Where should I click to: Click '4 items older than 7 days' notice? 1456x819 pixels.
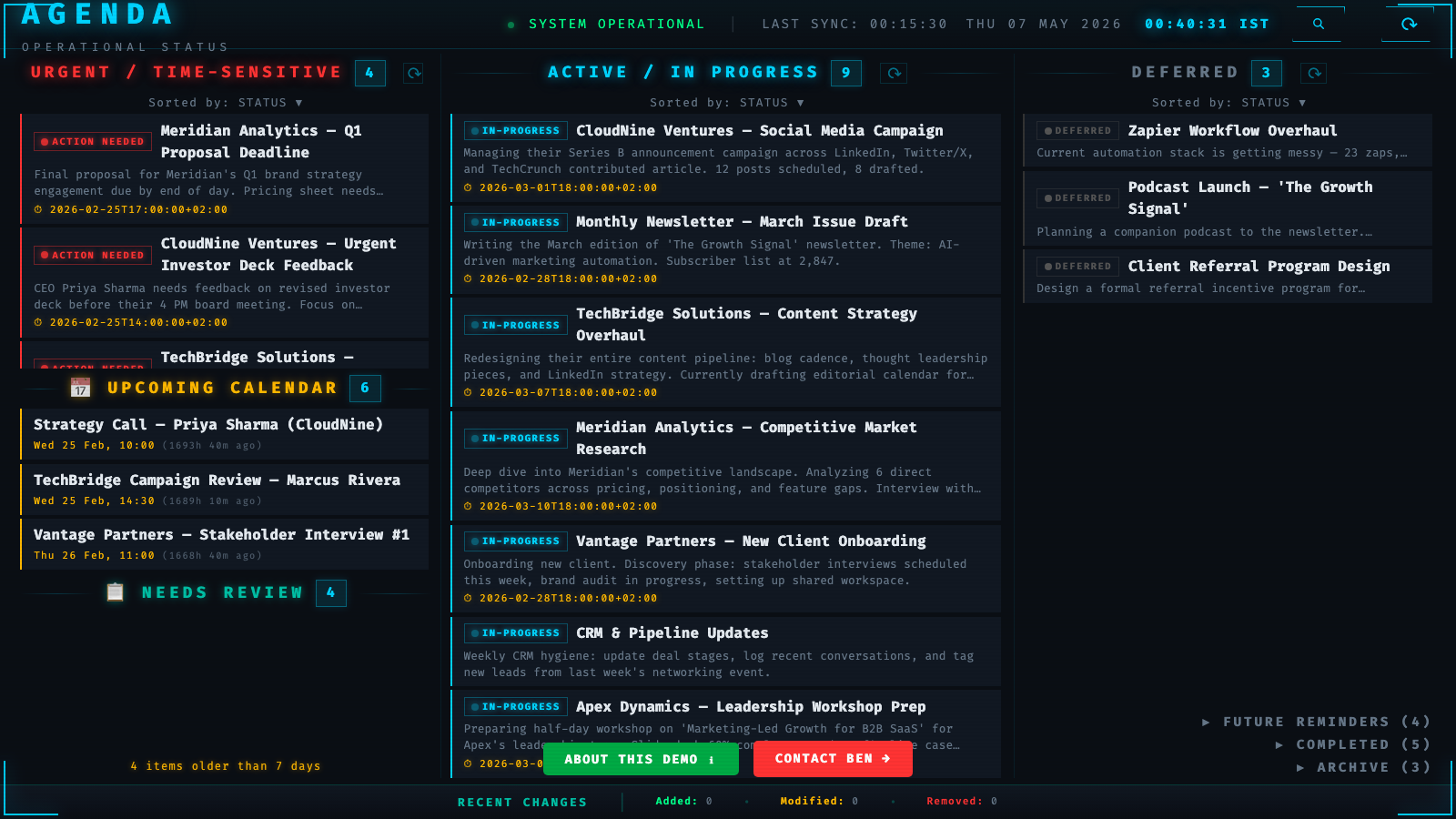[225, 766]
